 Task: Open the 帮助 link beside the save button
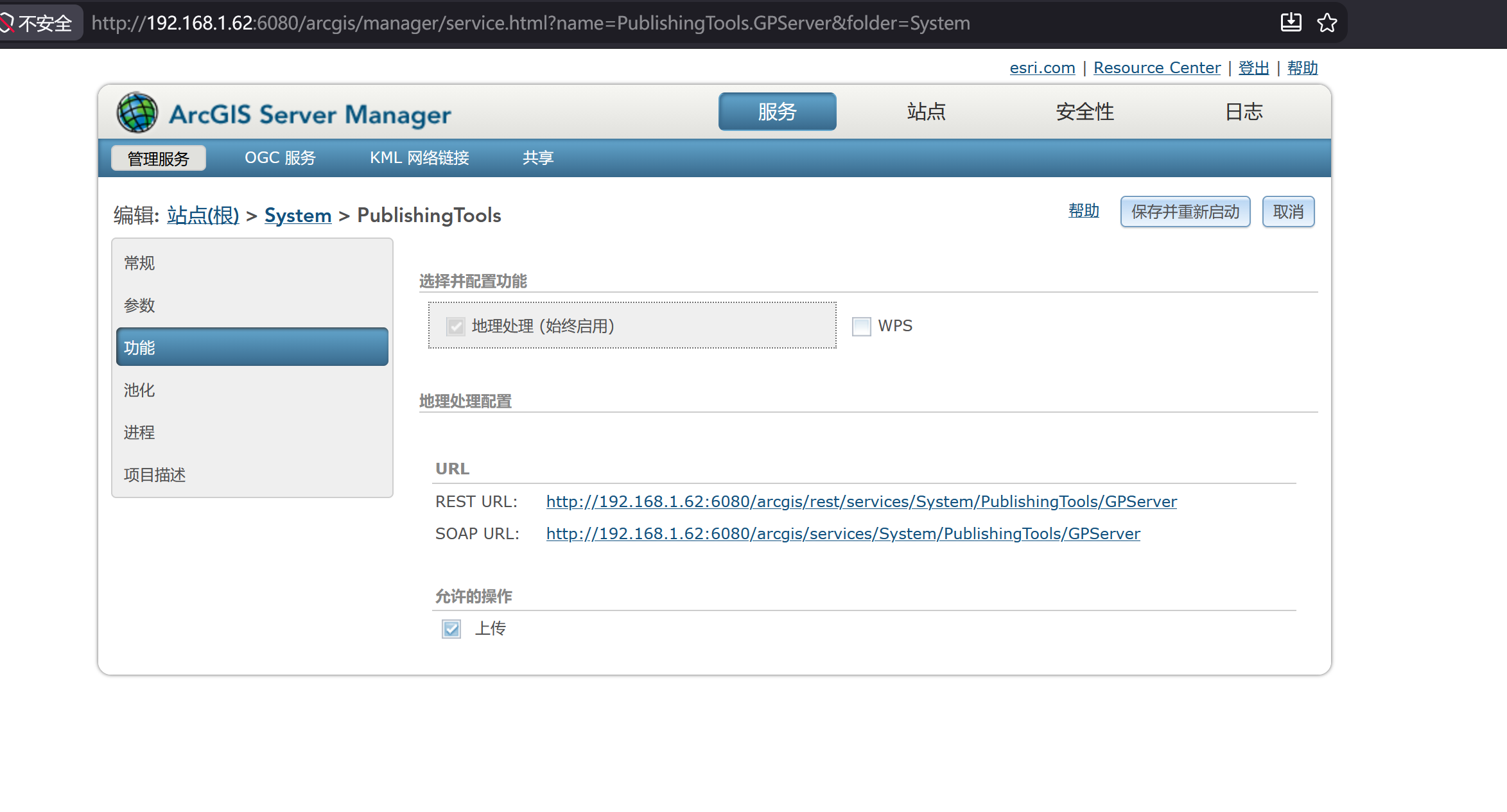pos(1084,211)
